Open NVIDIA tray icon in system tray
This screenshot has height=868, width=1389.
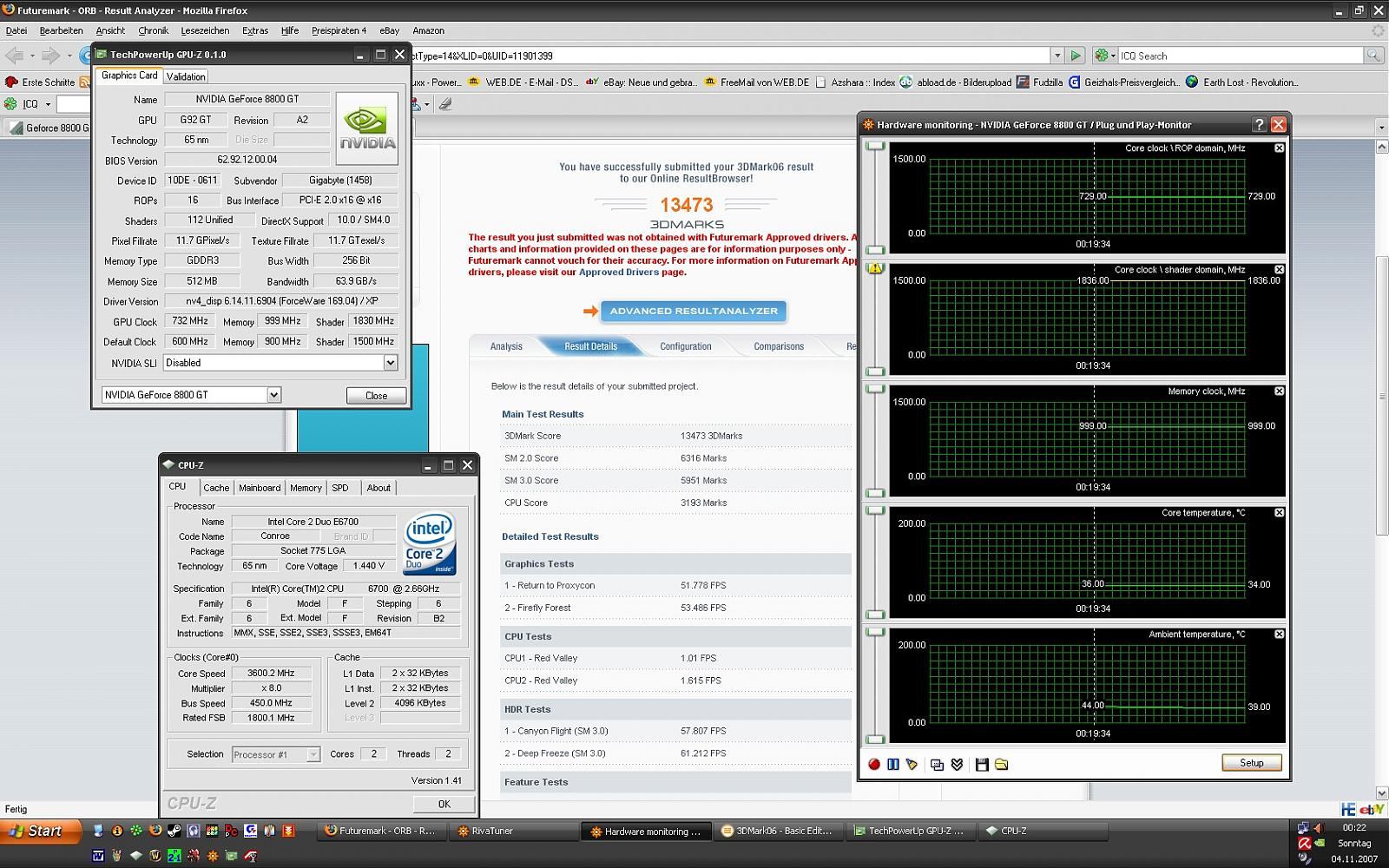coord(1320,843)
